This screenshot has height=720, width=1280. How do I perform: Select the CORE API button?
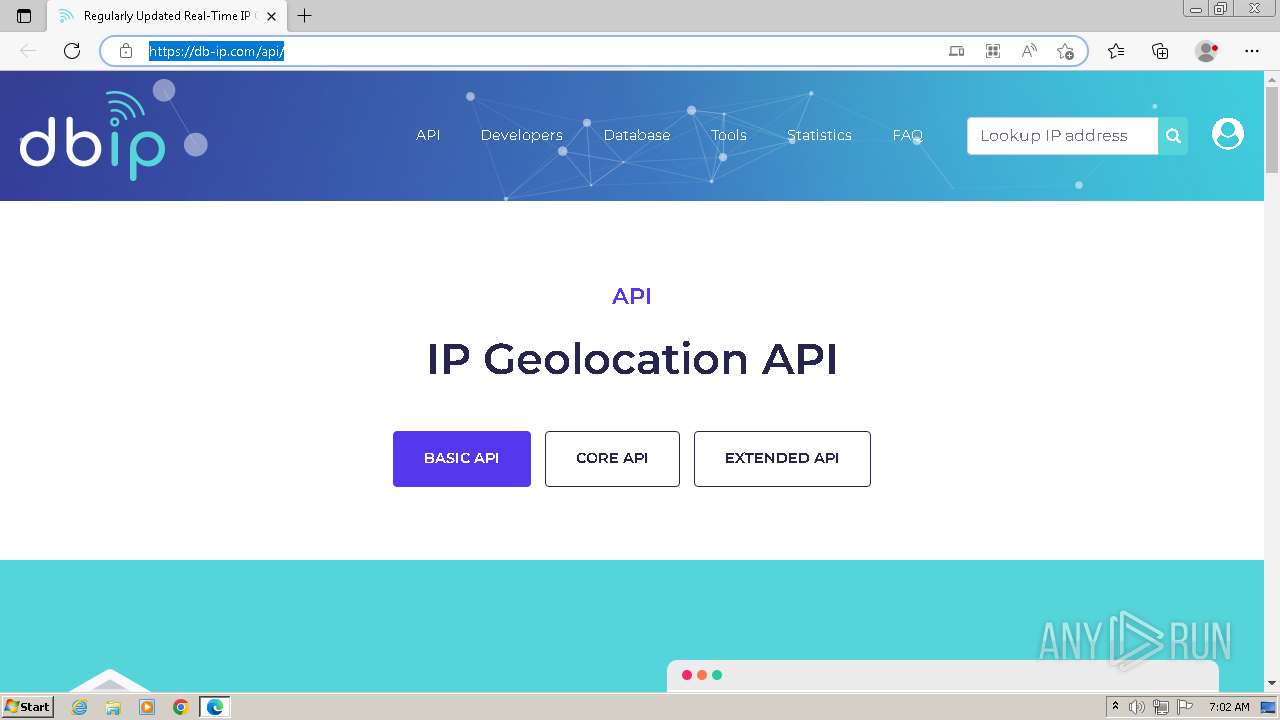coord(612,459)
